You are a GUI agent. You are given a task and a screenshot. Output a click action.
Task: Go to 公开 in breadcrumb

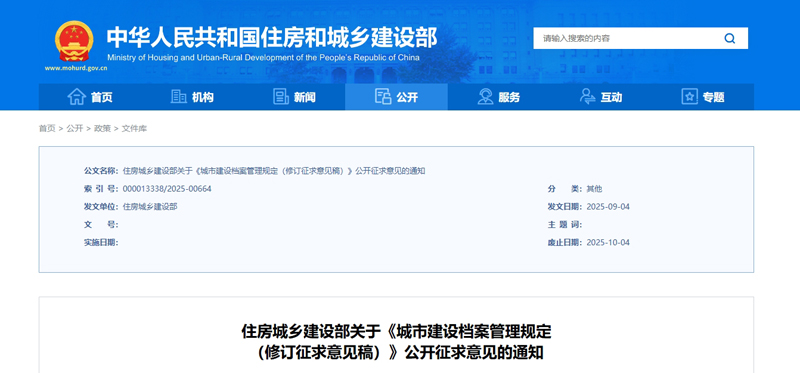pyautogui.click(x=74, y=129)
